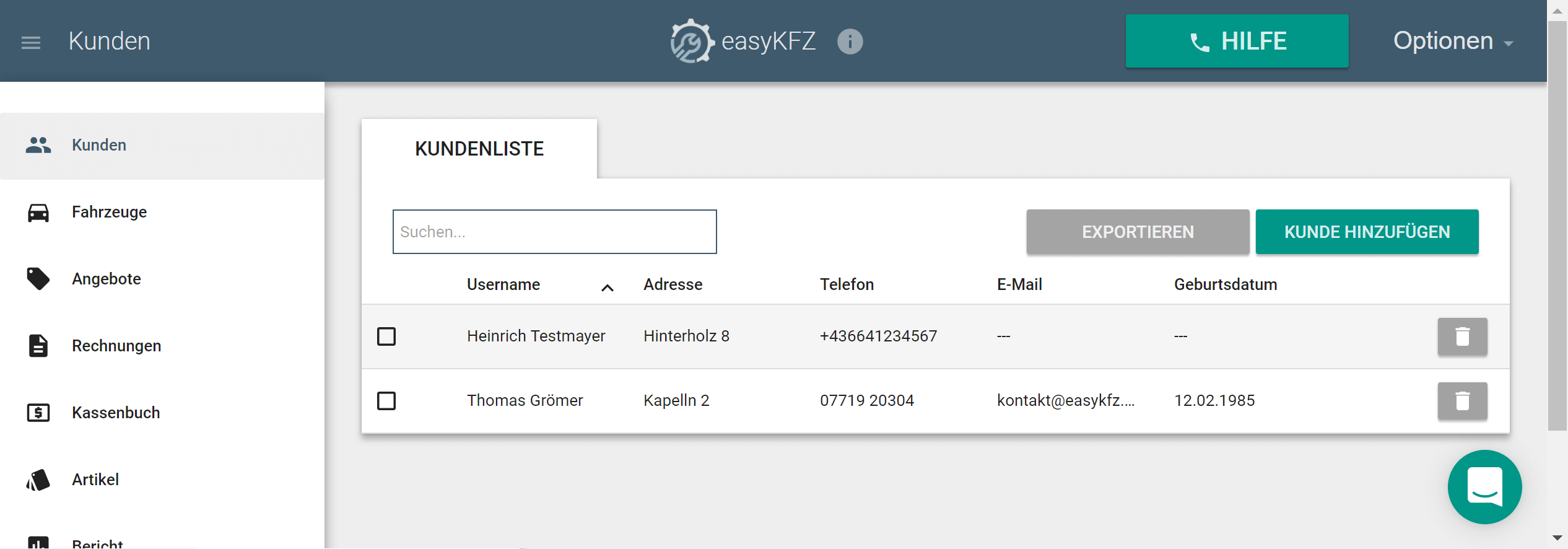Click the Telefon column header
The width and height of the screenshot is (1568, 549).
coord(847,284)
